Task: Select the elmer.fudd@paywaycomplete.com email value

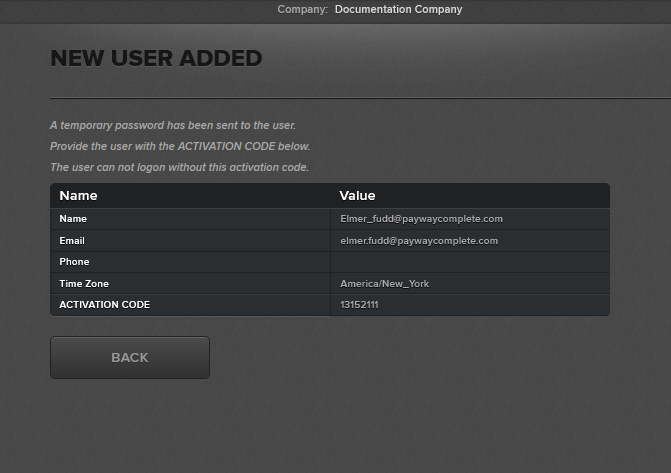Action: [419, 241]
